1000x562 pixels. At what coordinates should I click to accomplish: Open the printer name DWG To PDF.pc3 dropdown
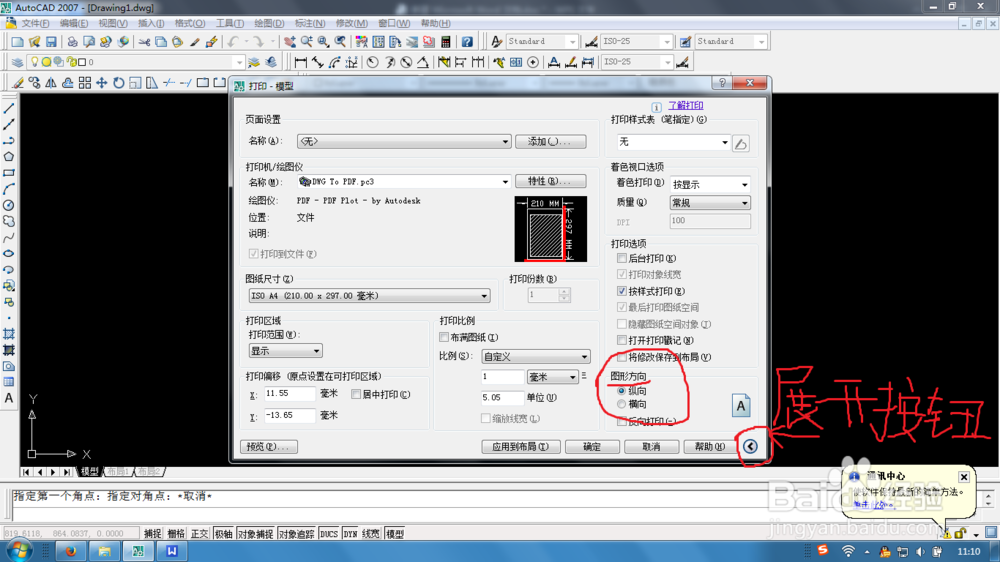[x=404, y=182]
